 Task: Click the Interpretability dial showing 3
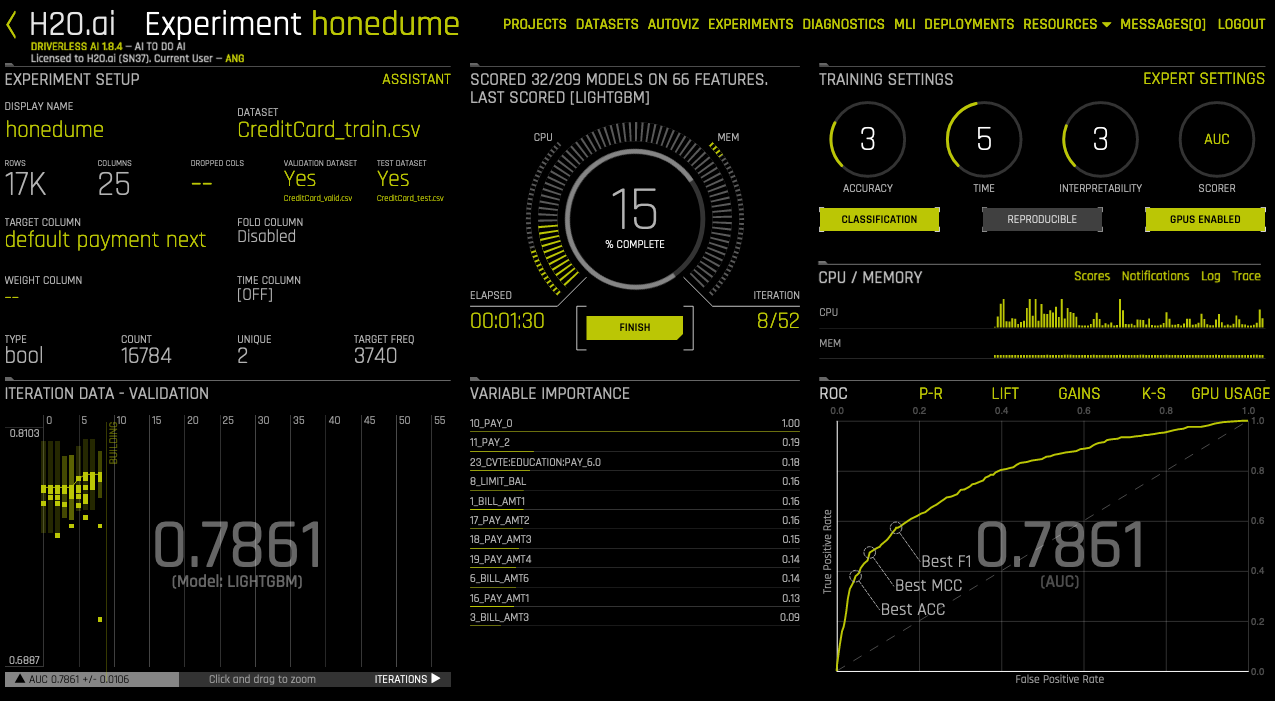1100,139
